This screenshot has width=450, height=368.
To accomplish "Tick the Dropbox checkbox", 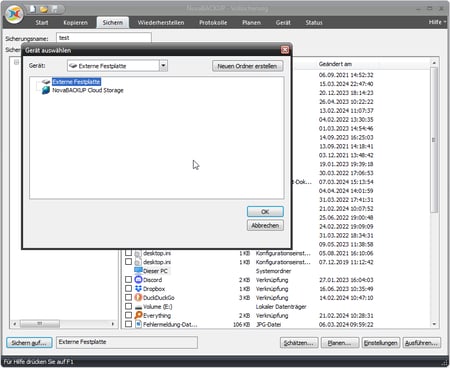I will coord(128,288).
